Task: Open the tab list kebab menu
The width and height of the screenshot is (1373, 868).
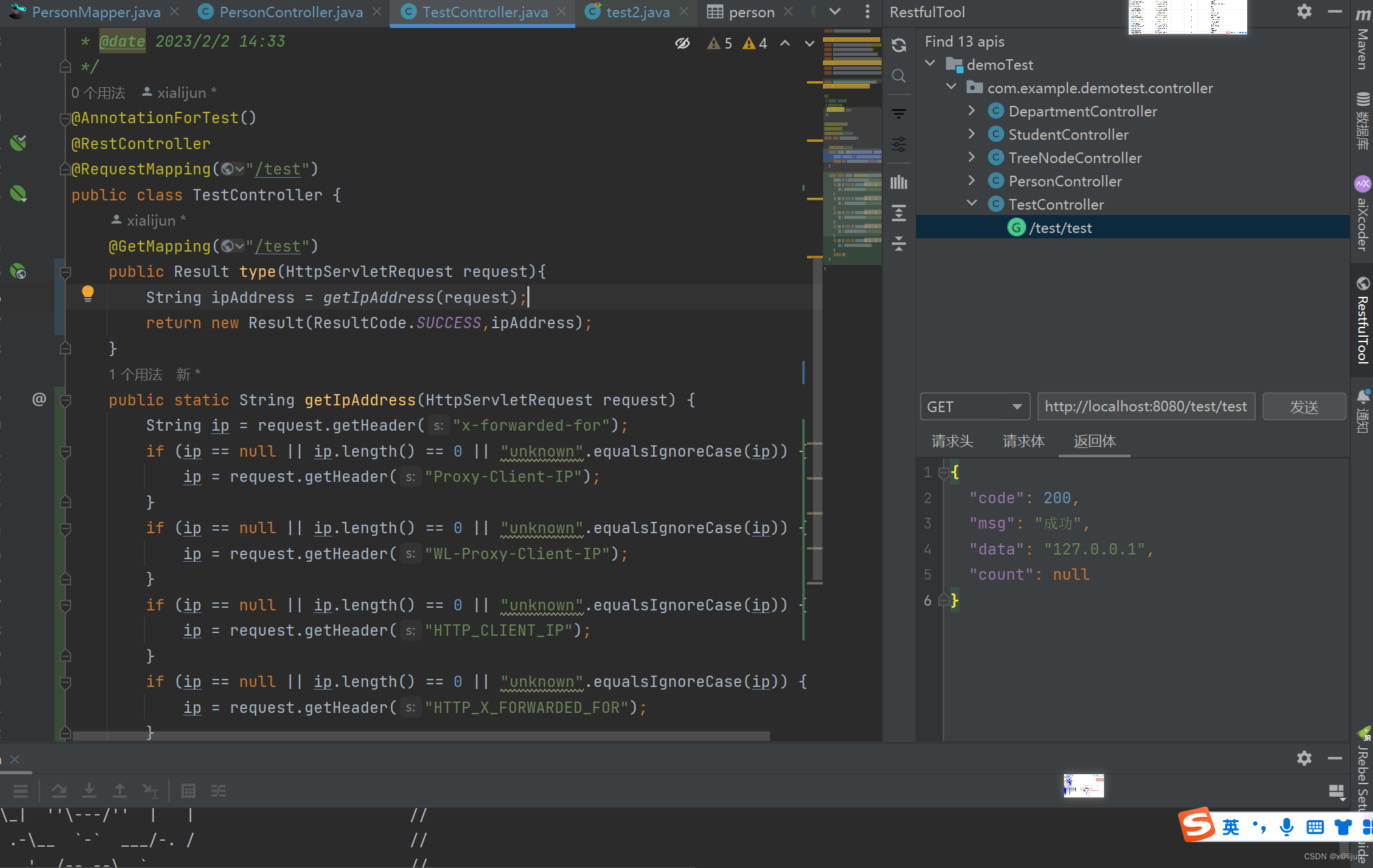Action: click(x=867, y=11)
